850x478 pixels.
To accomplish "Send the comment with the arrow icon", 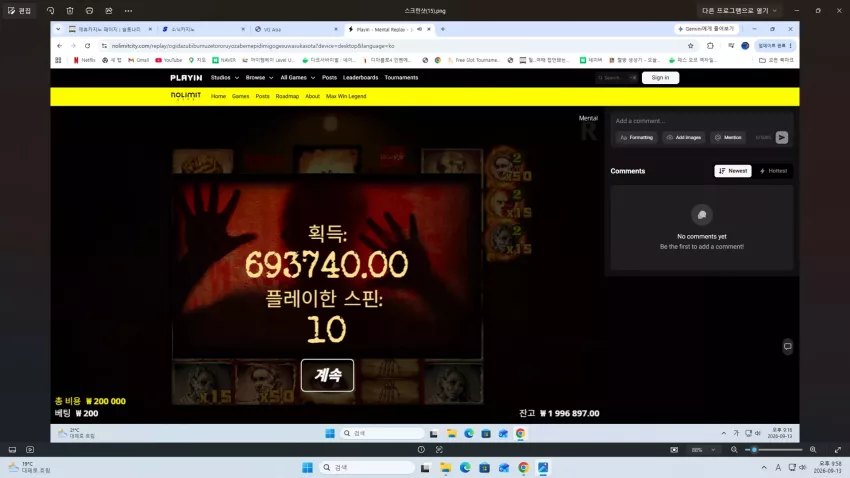I will point(782,138).
